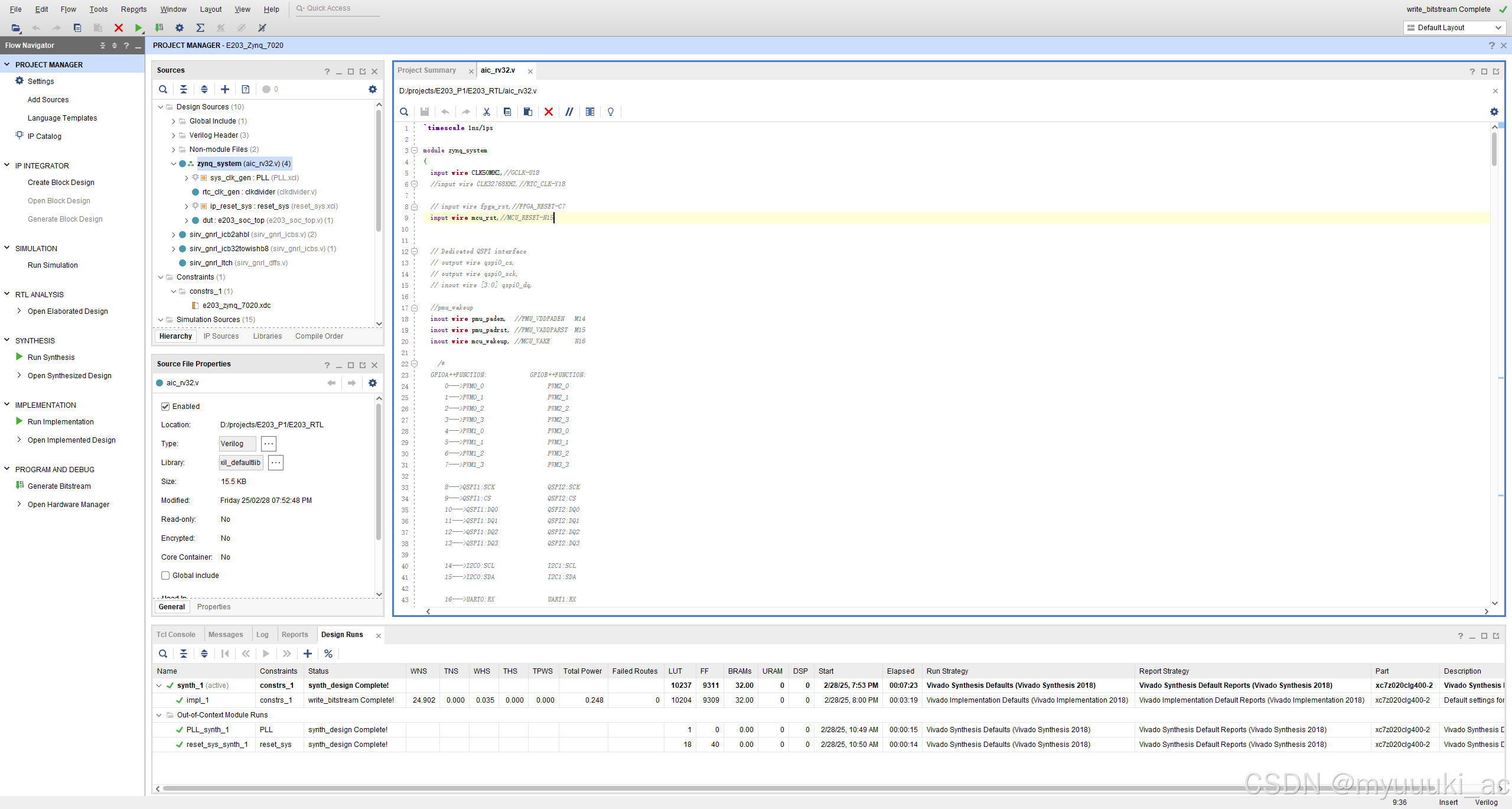This screenshot has width=1512, height=809.
Task: Click the Sigma reports icon in the top toolbar
Action: [200, 28]
